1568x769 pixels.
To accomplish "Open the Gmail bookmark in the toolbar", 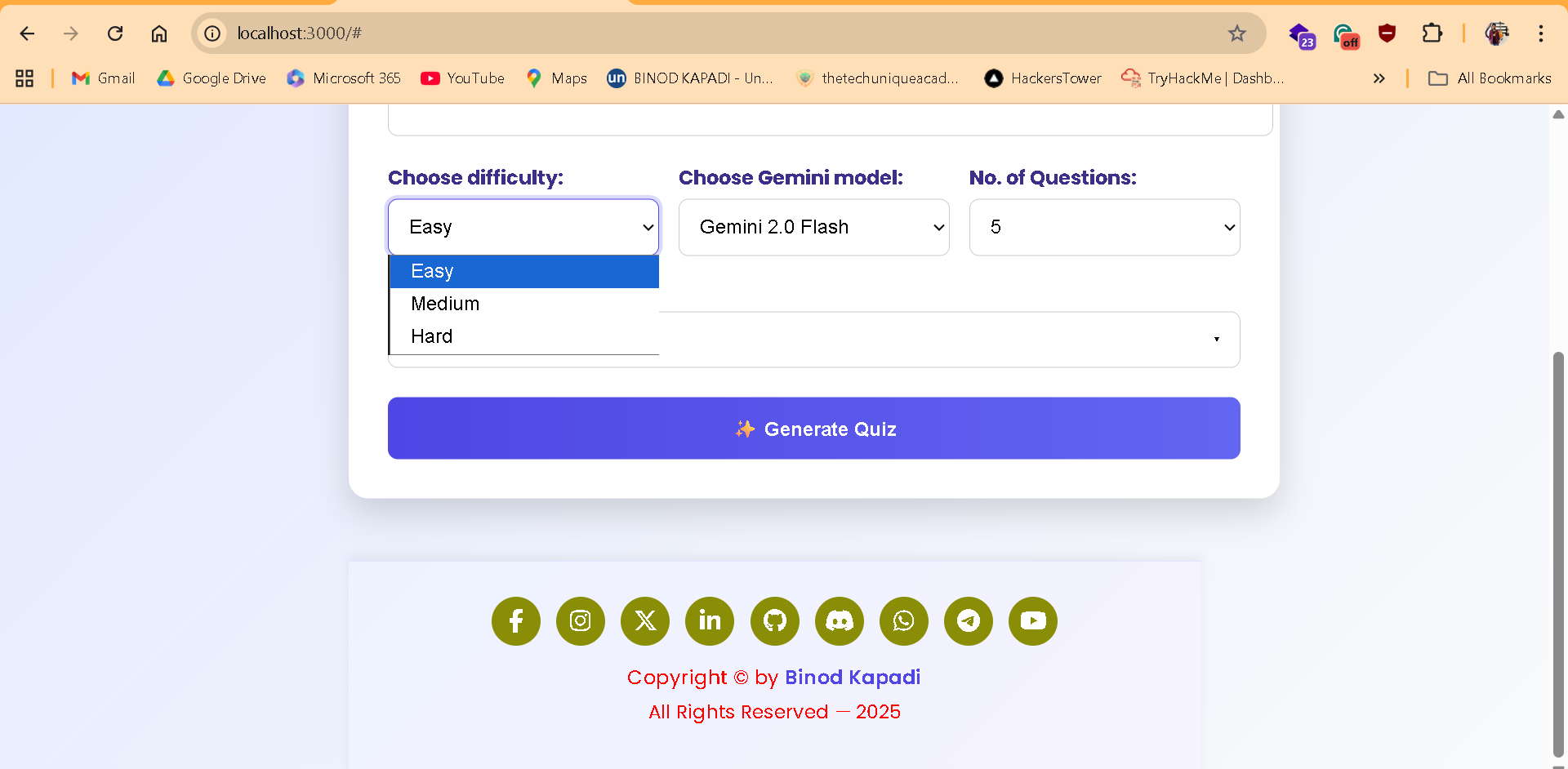I will tap(102, 78).
